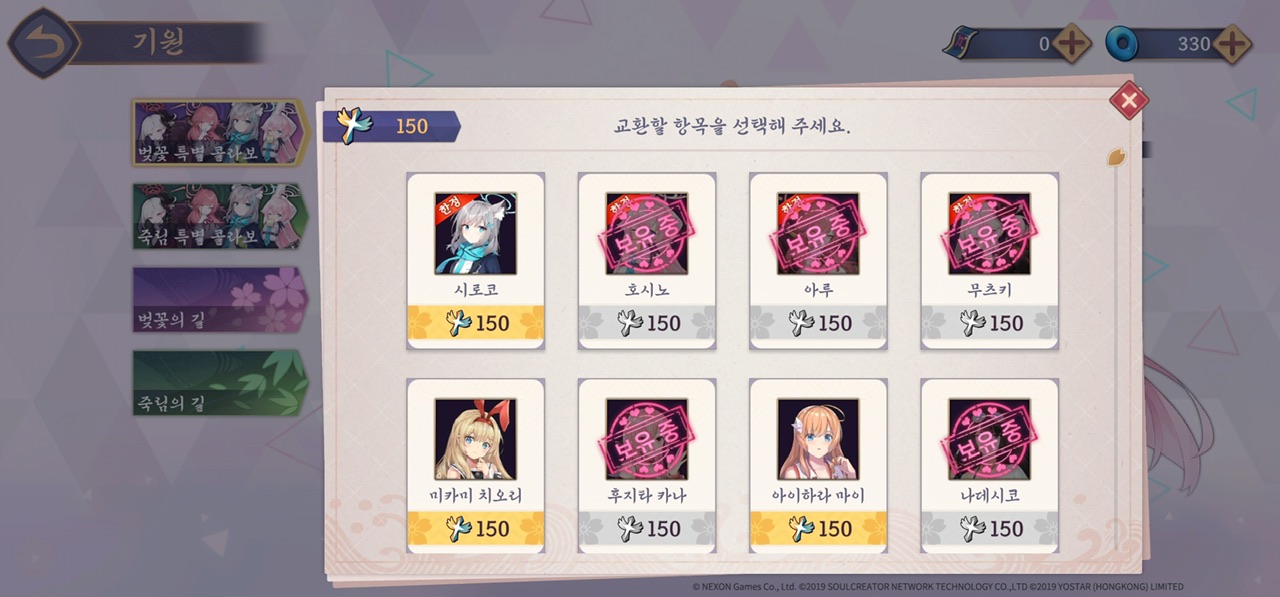Tap the bird token icon showing 150
Viewport: 1280px width, 597px height.
354,122
